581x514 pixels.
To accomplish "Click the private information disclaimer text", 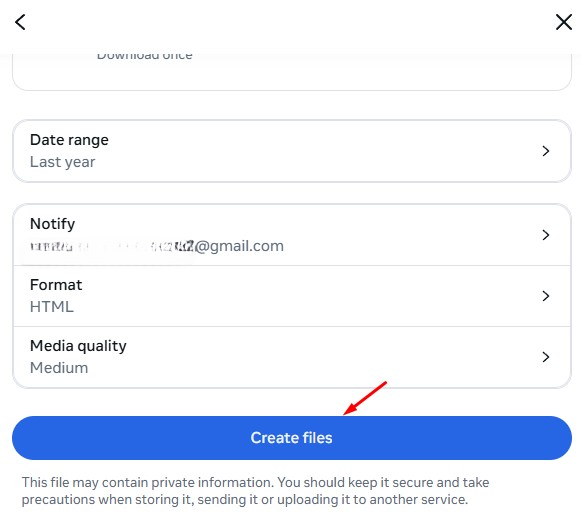I will [x=255, y=491].
